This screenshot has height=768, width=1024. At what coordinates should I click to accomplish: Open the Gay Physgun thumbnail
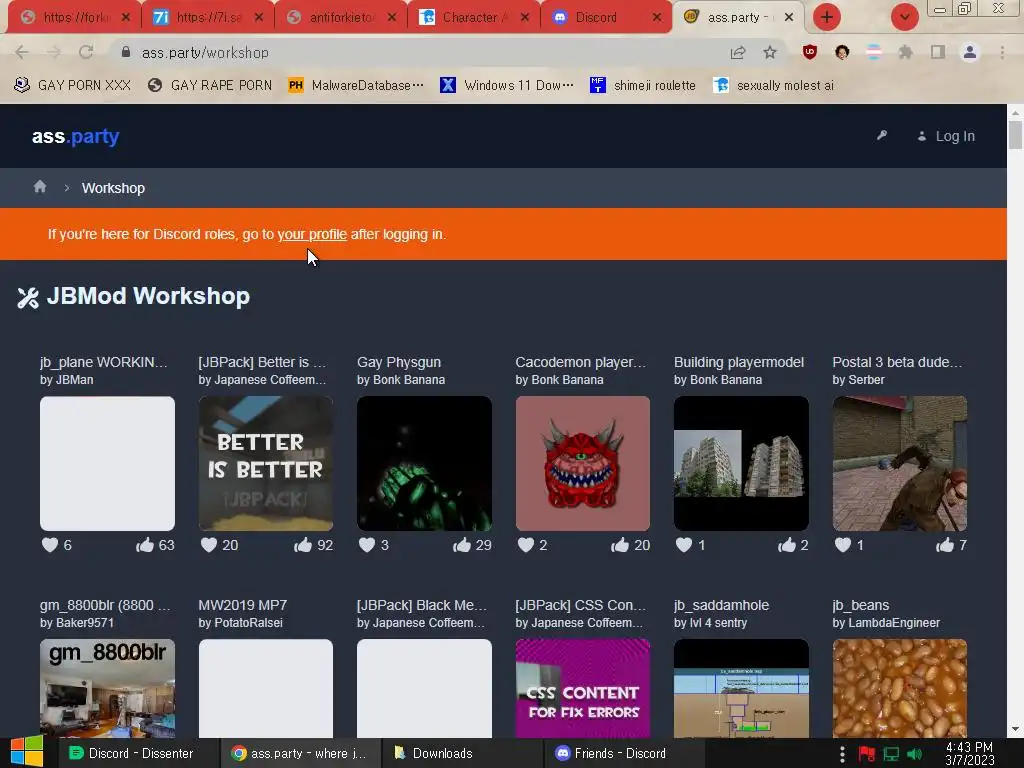tap(424, 463)
